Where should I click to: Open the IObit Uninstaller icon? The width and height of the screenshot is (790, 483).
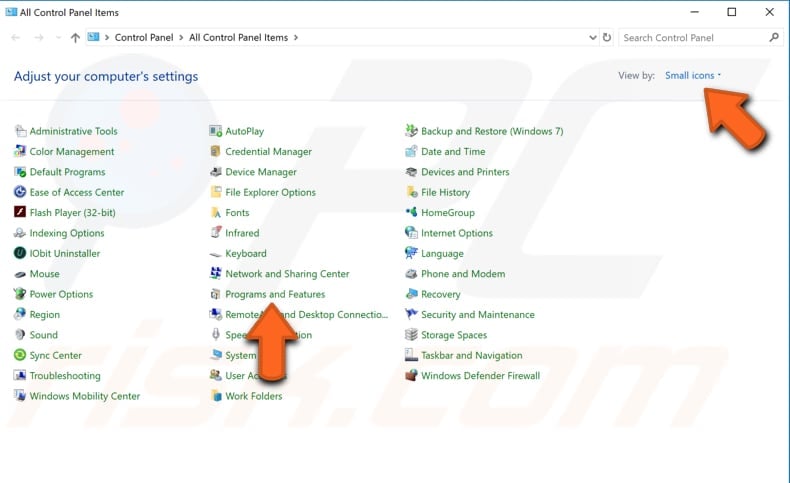coord(20,253)
